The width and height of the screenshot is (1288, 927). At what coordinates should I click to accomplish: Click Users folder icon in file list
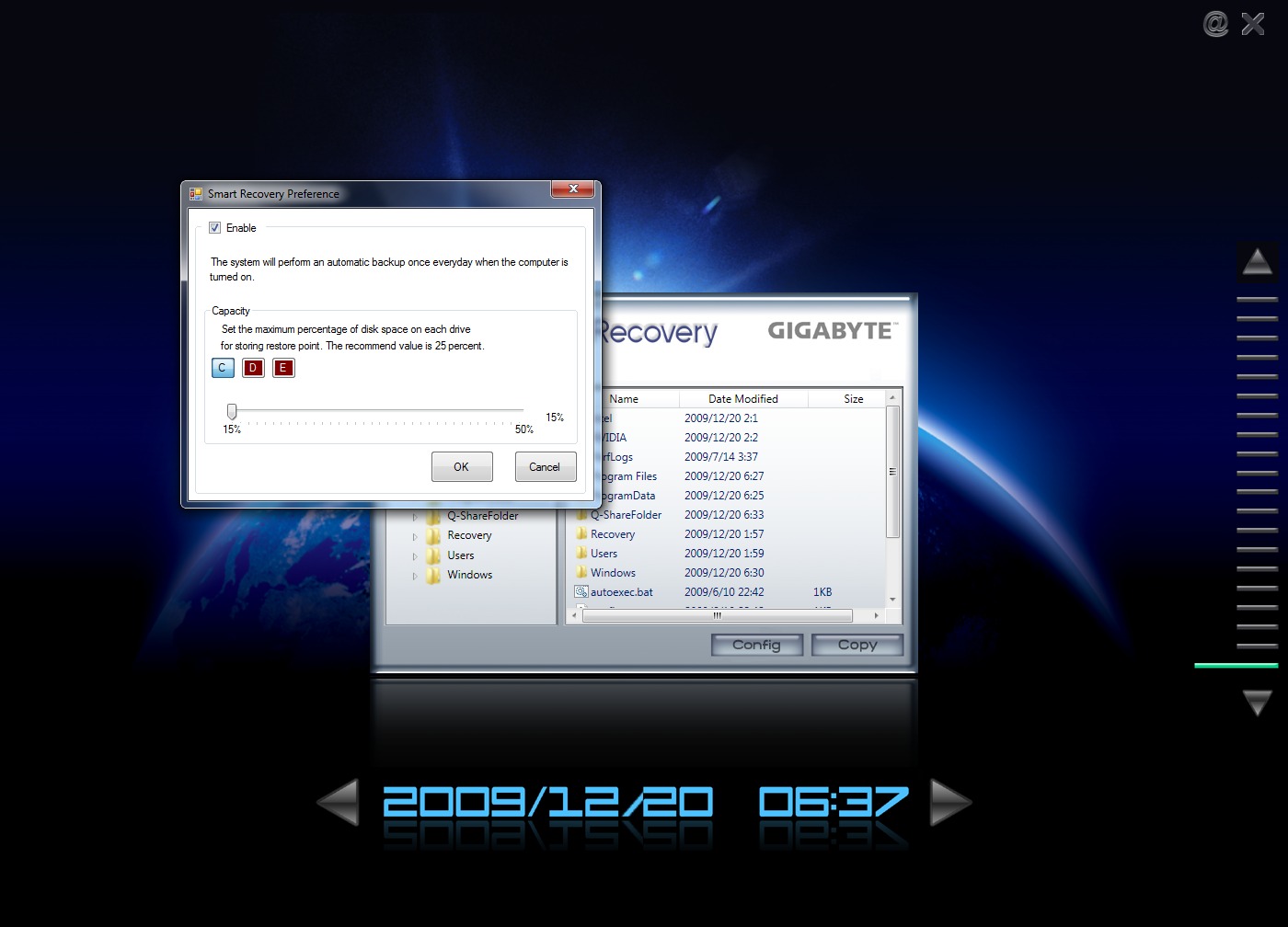(x=581, y=553)
